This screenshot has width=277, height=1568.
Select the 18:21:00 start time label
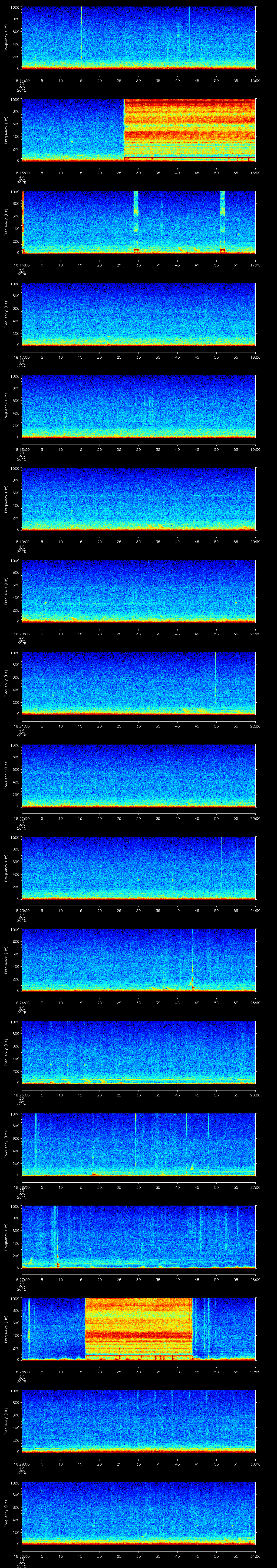point(21,726)
